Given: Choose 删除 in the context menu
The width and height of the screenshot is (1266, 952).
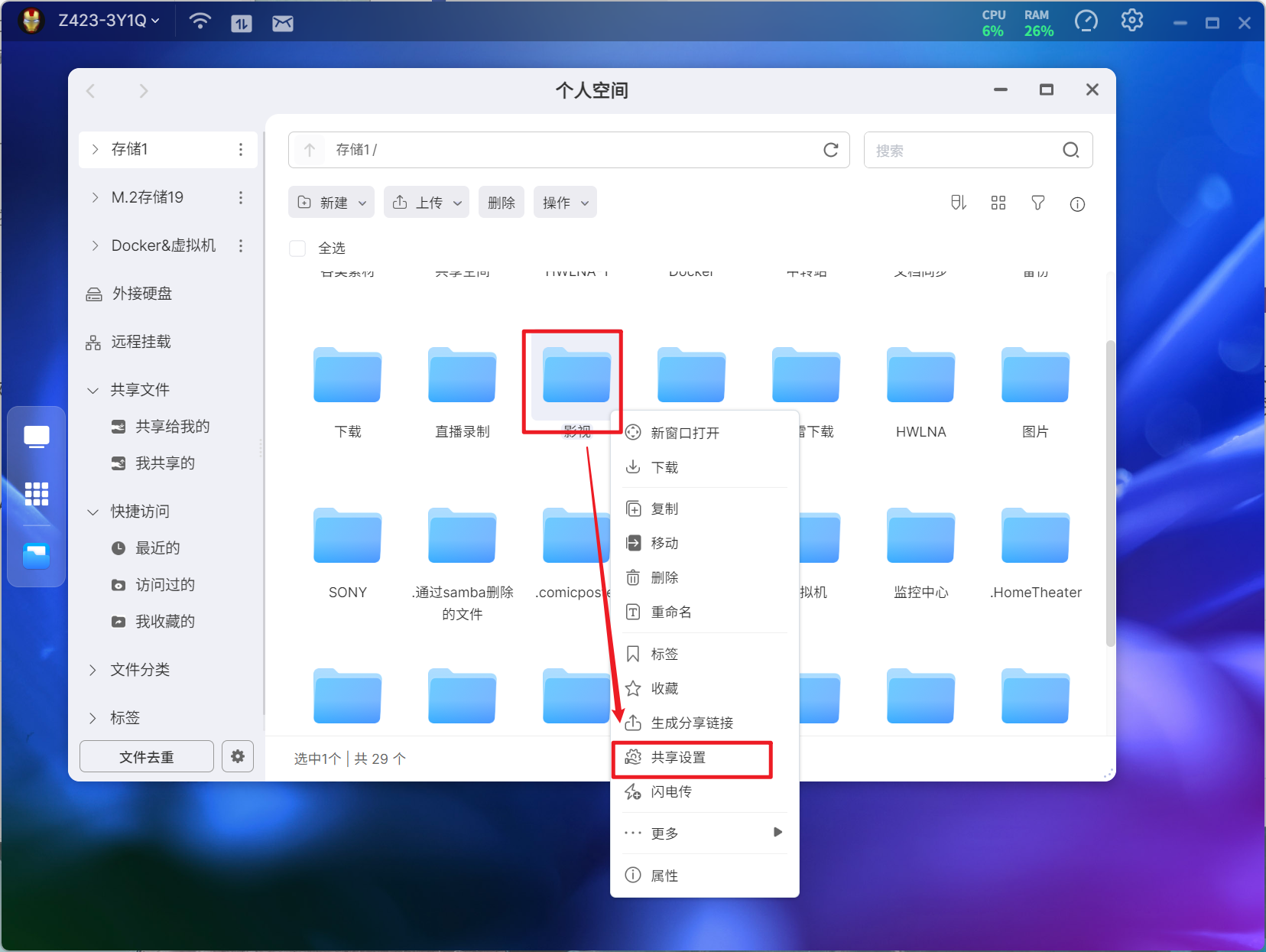Looking at the screenshot, I should coord(705,577).
